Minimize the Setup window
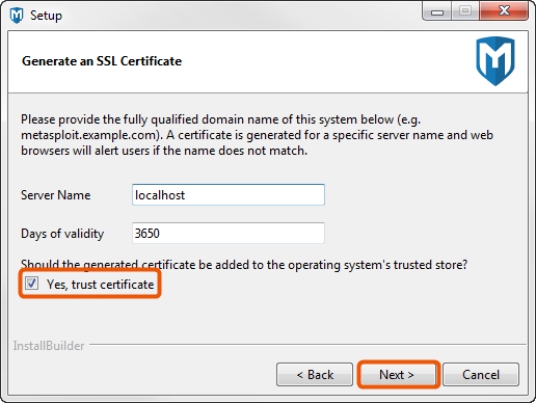The height and width of the screenshot is (404, 537). pyautogui.click(x=437, y=12)
